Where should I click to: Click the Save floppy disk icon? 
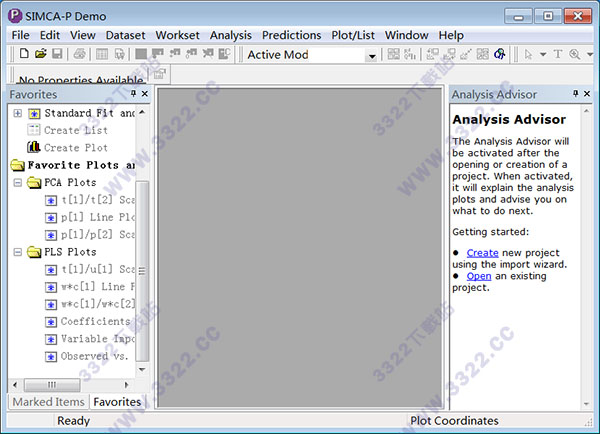(57, 54)
